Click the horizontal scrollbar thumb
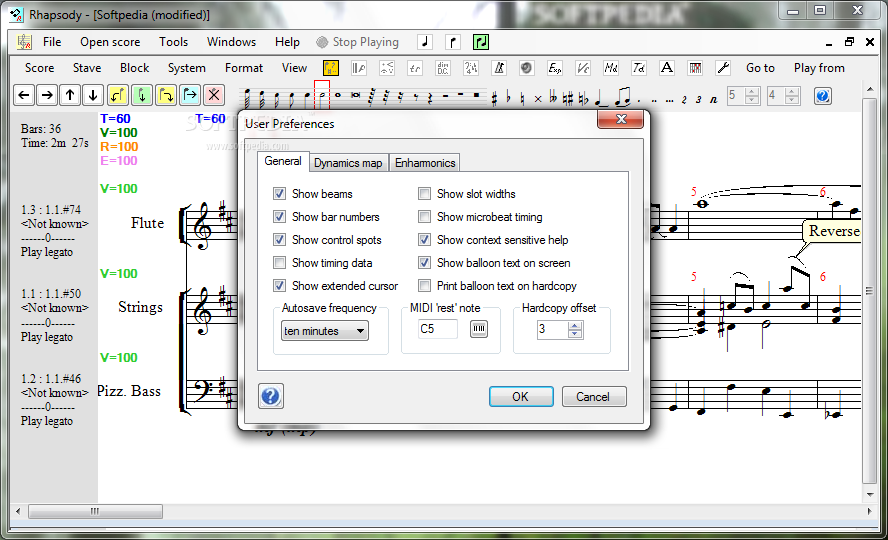This screenshot has height=540, width=888. (95, 511)
